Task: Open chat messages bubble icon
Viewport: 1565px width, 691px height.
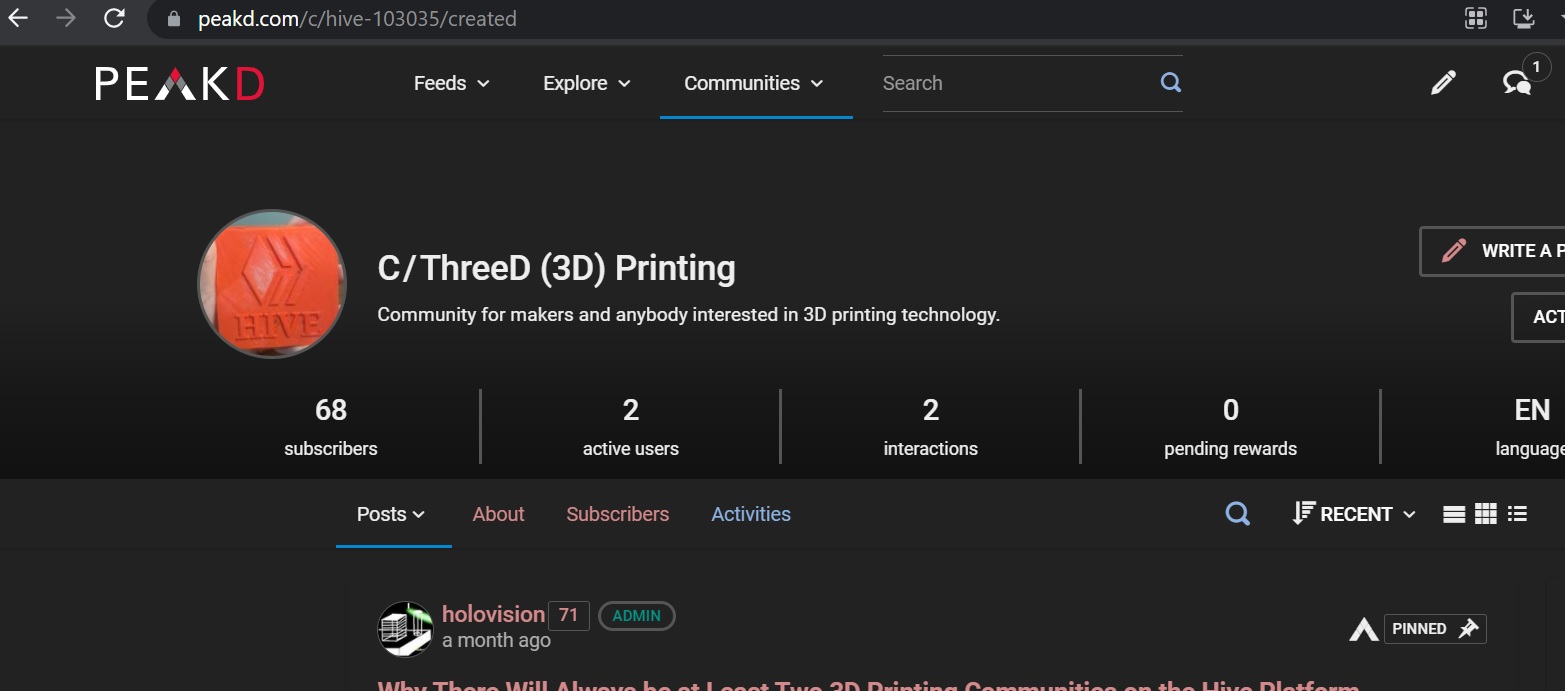Action: [x=1517, y=83]
